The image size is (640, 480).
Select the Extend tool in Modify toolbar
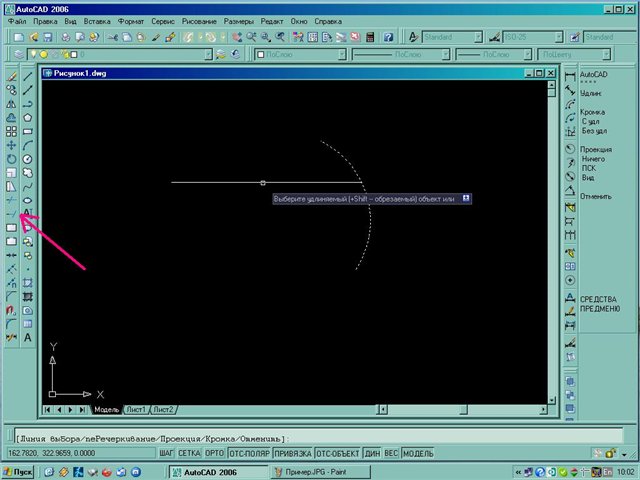11,213
